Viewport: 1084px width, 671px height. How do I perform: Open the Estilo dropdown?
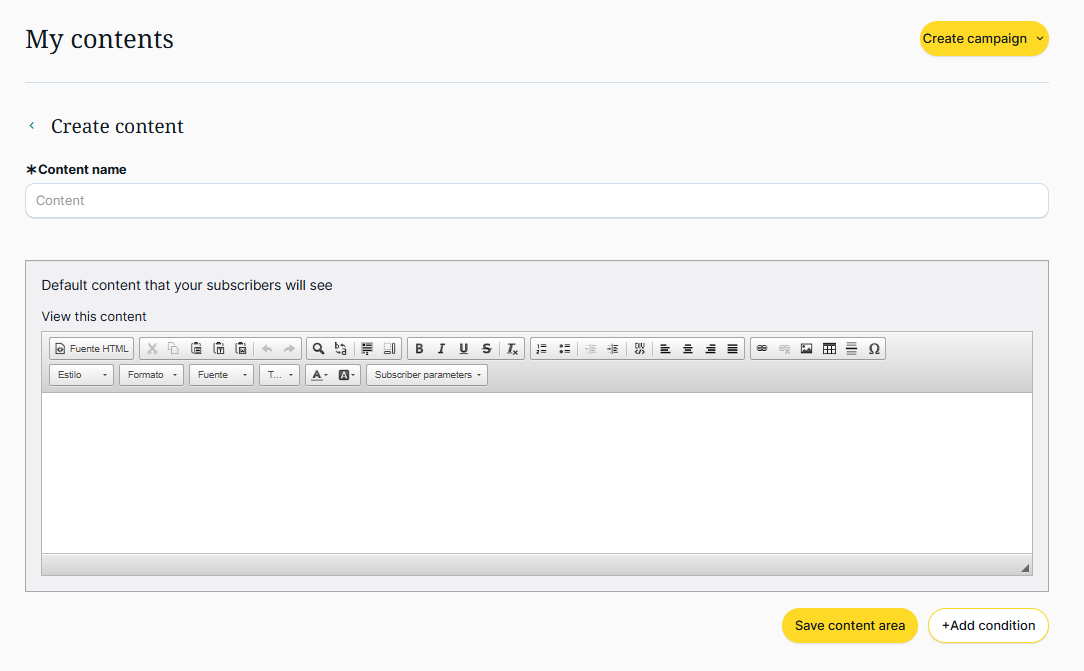[x=81, y=375]
